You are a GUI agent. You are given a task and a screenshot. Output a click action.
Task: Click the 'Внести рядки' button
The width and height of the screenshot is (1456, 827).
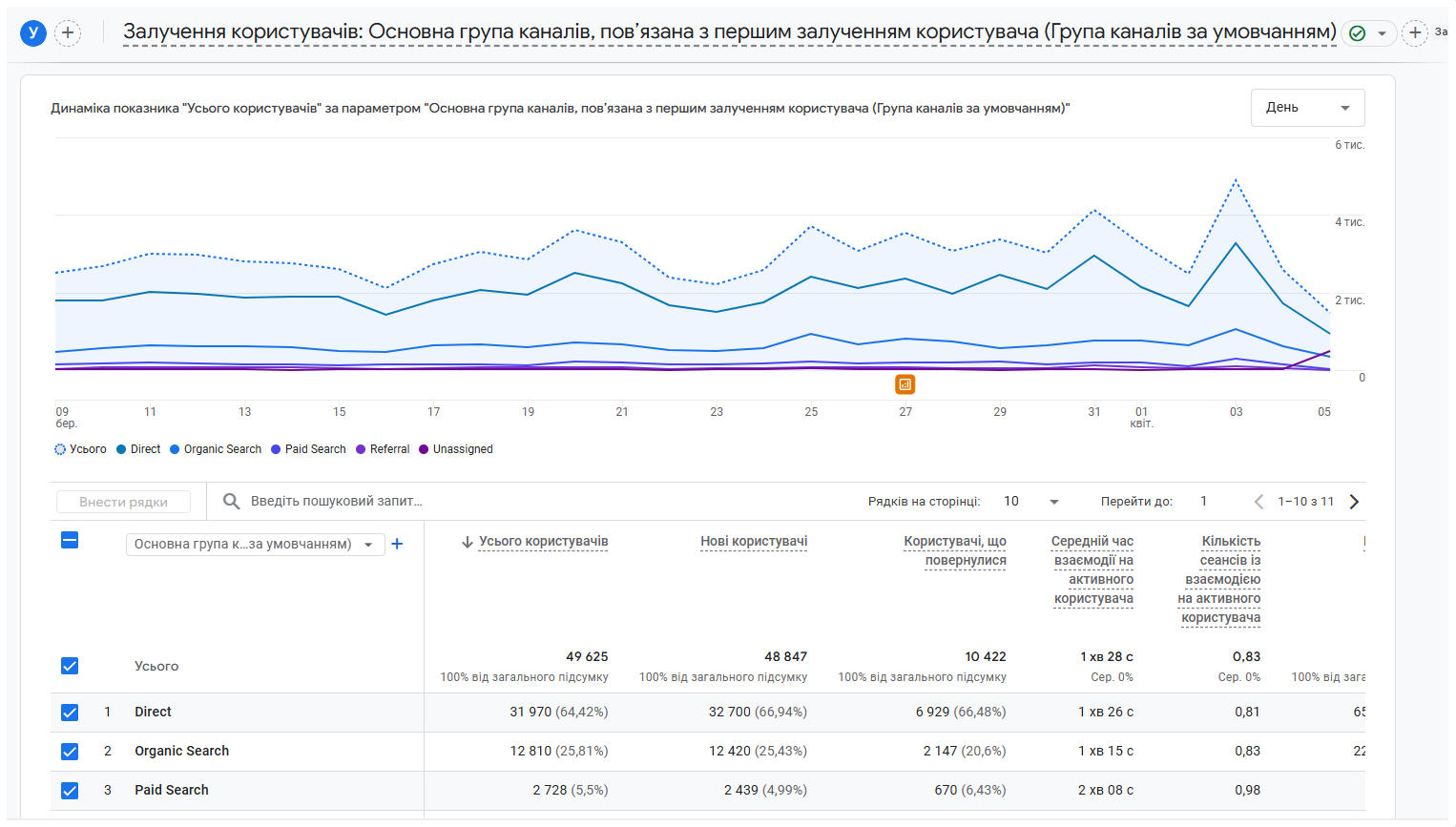click(x=123, y=502)
